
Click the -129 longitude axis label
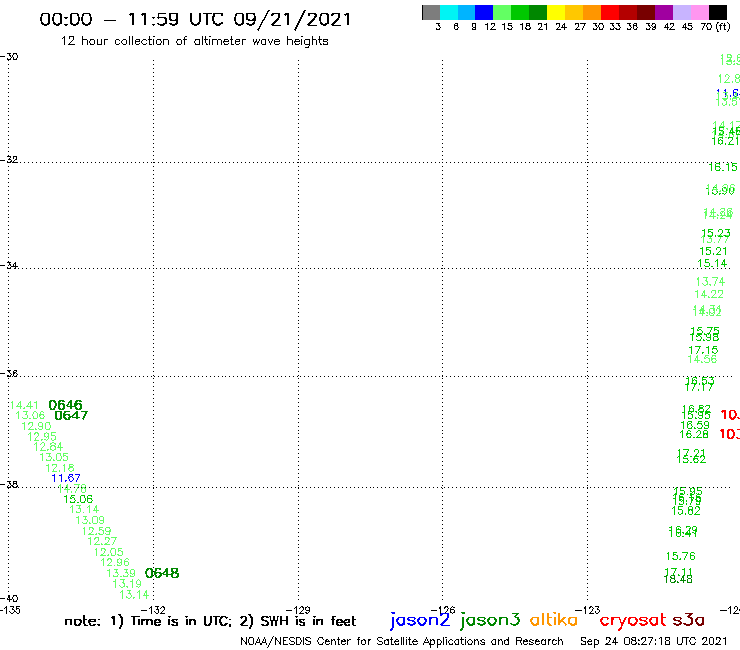click(298, 610)
